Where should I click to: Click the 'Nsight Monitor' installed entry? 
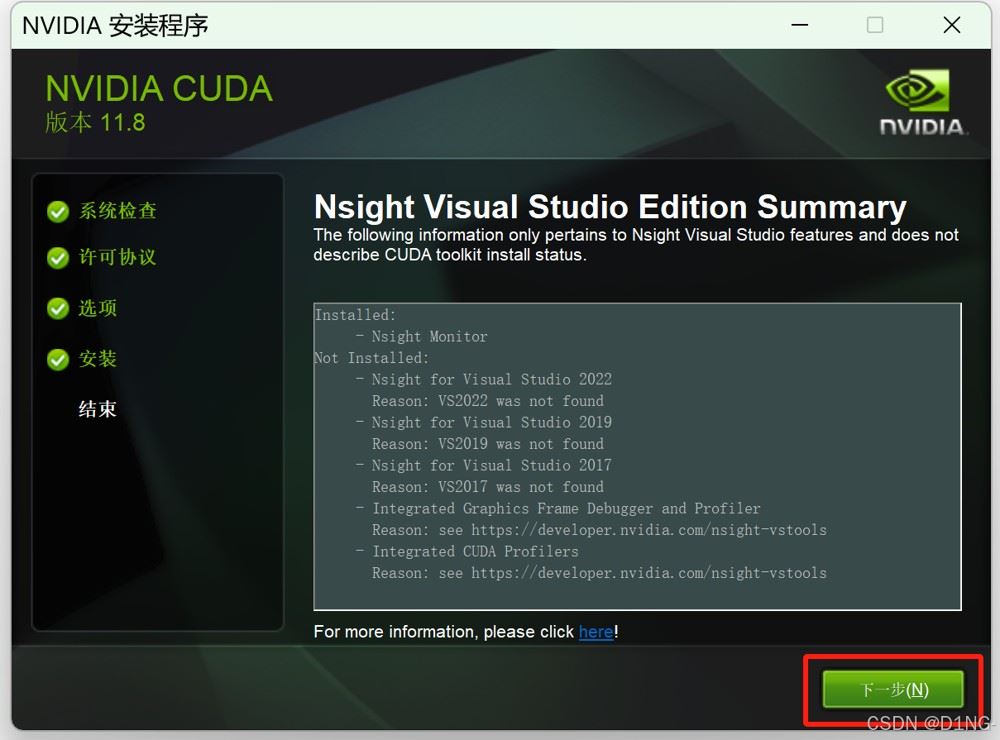(429, 336)
